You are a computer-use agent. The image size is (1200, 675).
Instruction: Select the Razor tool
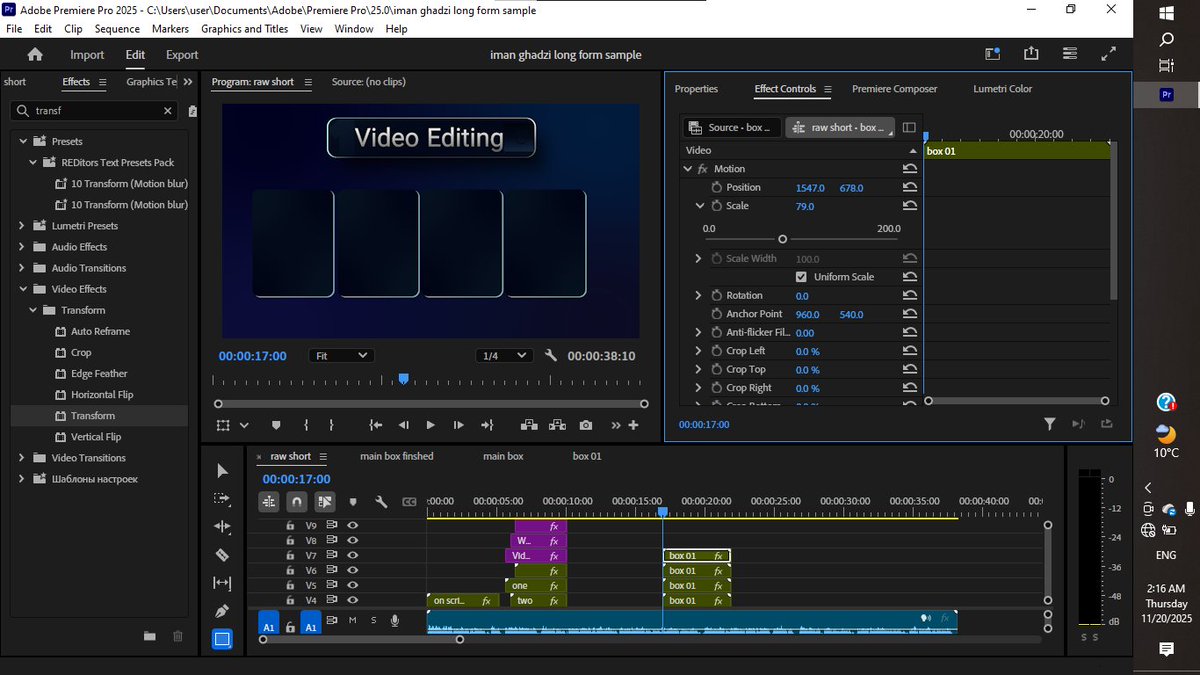tap(222, 555)
